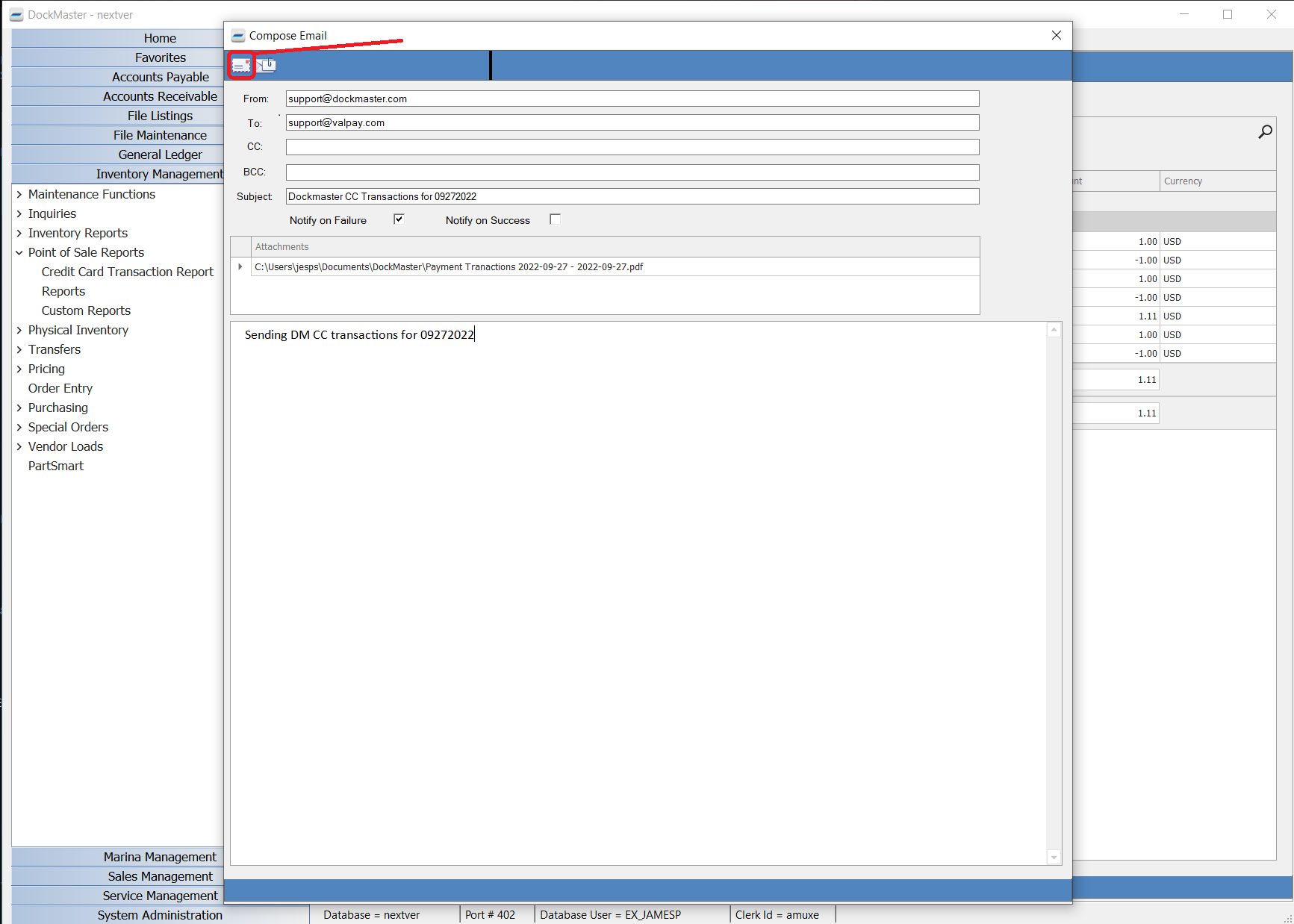Click the 1.11 USD row in background grid
The image size is (1294, 924).
point(1175,316)
